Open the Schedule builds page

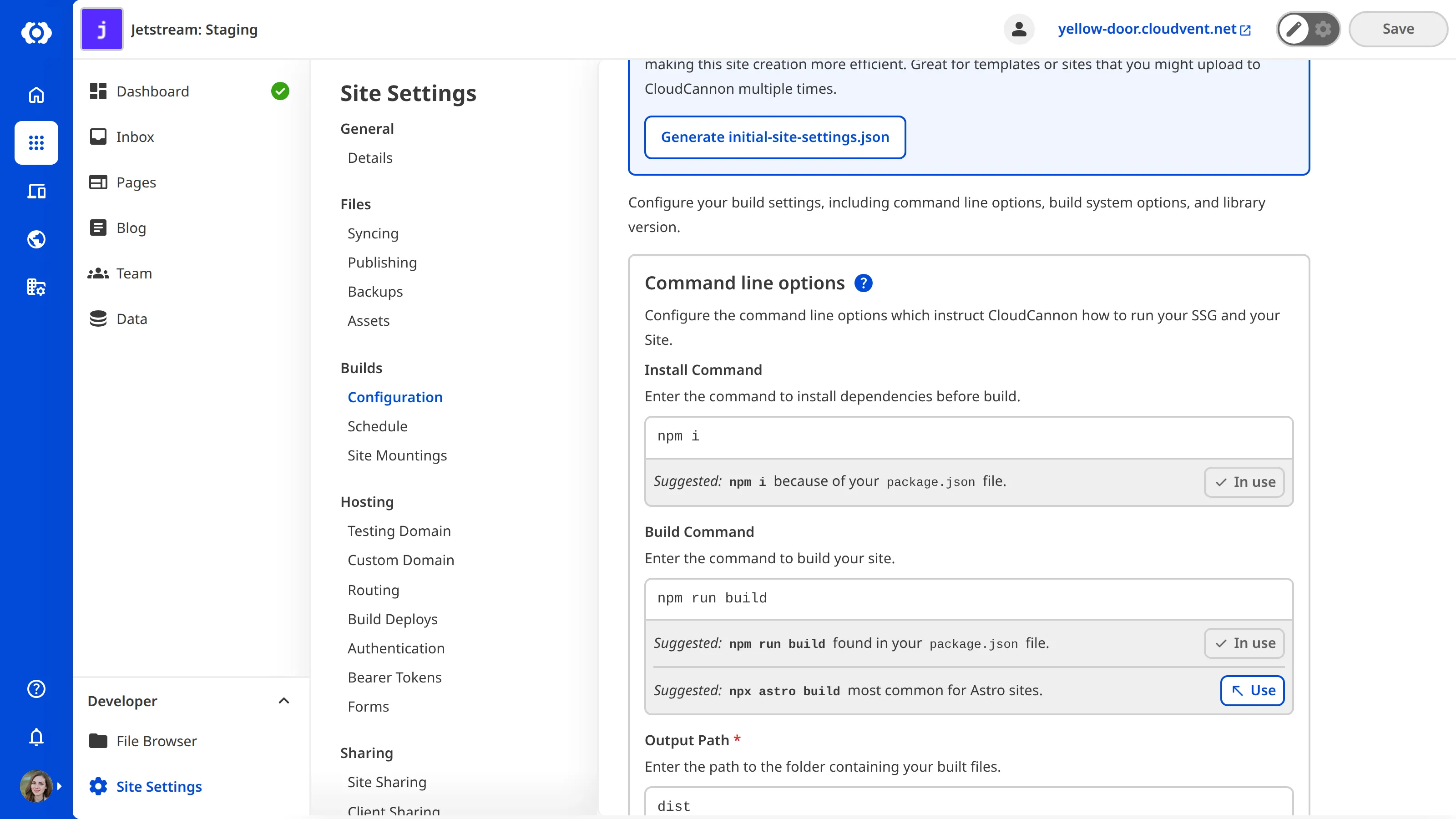[378, 426]
